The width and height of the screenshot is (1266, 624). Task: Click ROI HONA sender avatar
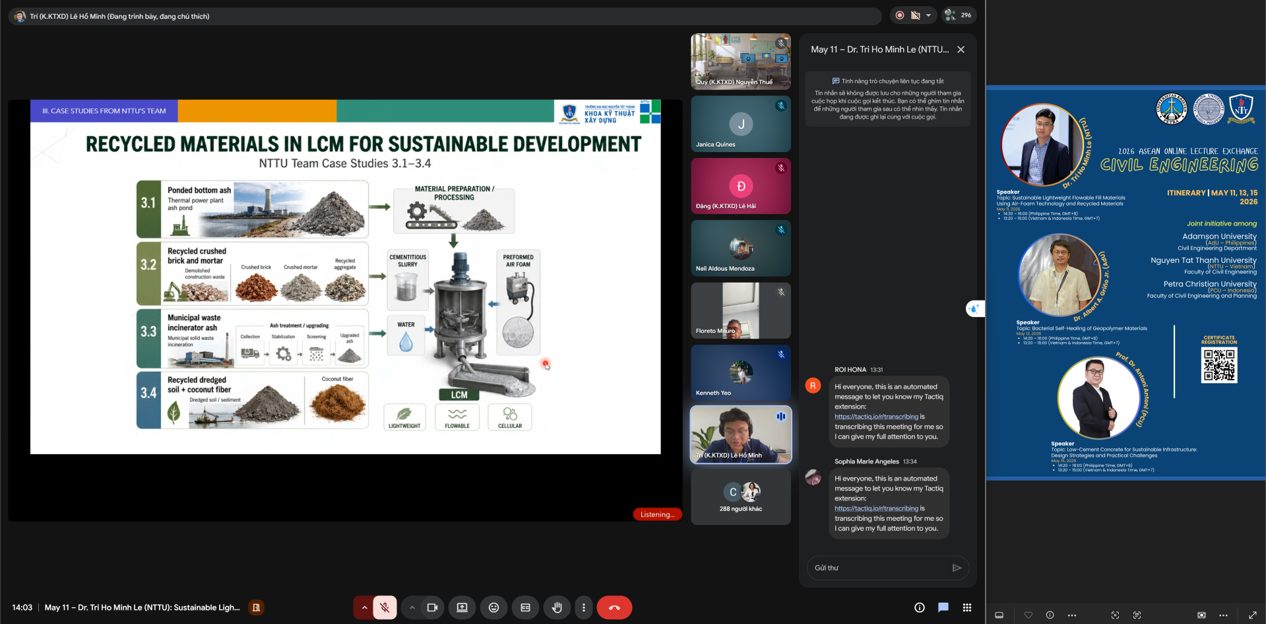[x=813, y=385]
